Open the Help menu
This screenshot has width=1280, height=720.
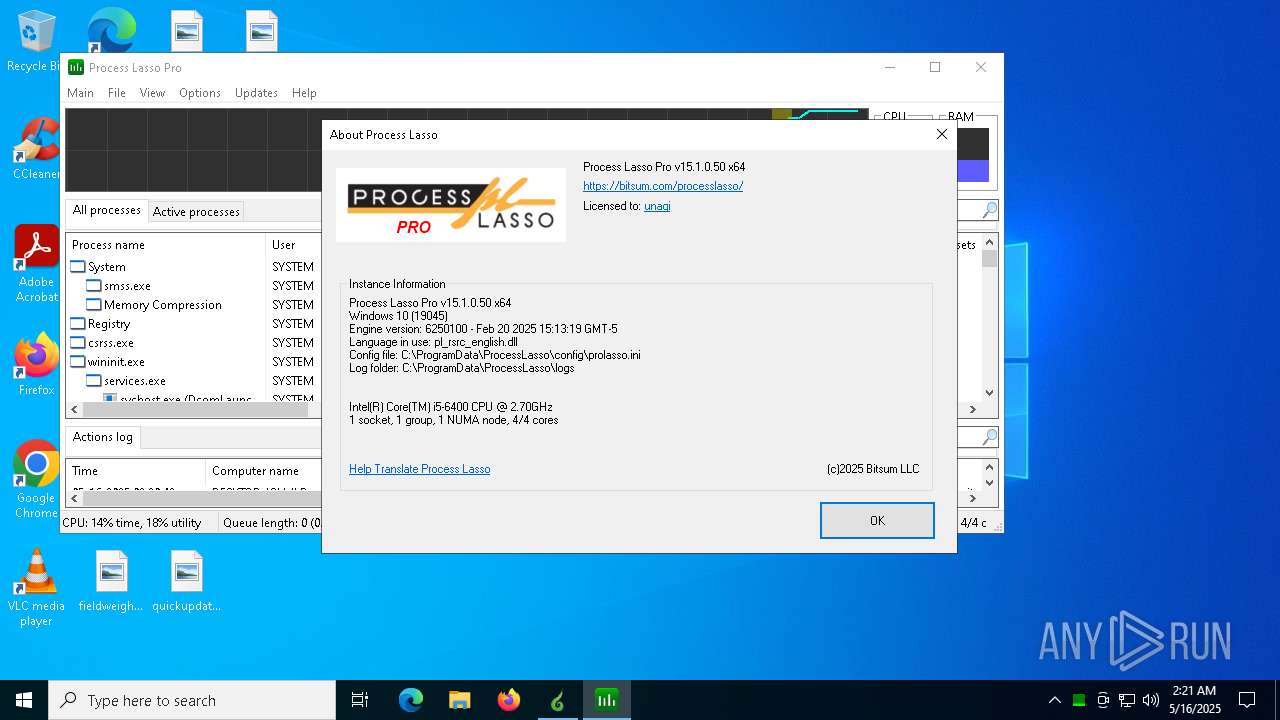point(304,93)
